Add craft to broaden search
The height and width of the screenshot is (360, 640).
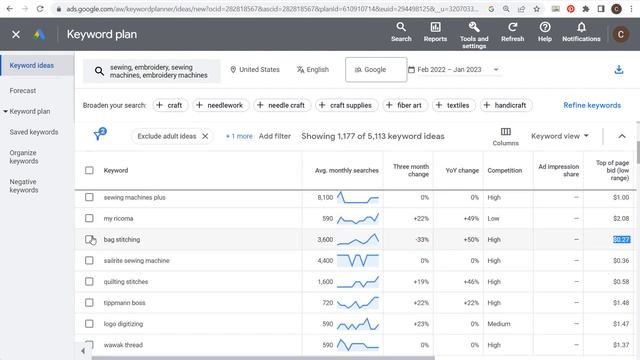[x=170, y=105]
